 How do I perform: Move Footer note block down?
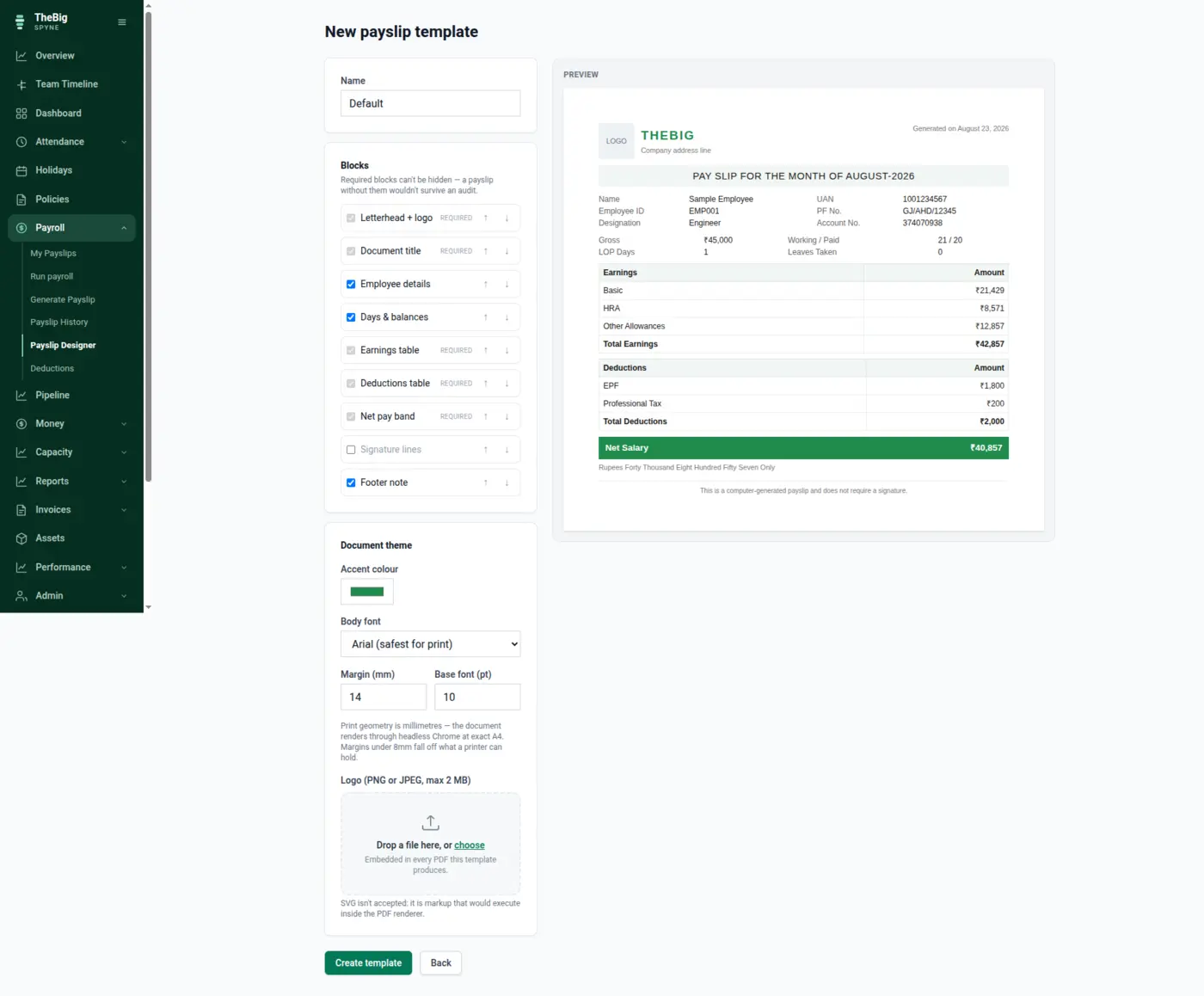[507, 483]
